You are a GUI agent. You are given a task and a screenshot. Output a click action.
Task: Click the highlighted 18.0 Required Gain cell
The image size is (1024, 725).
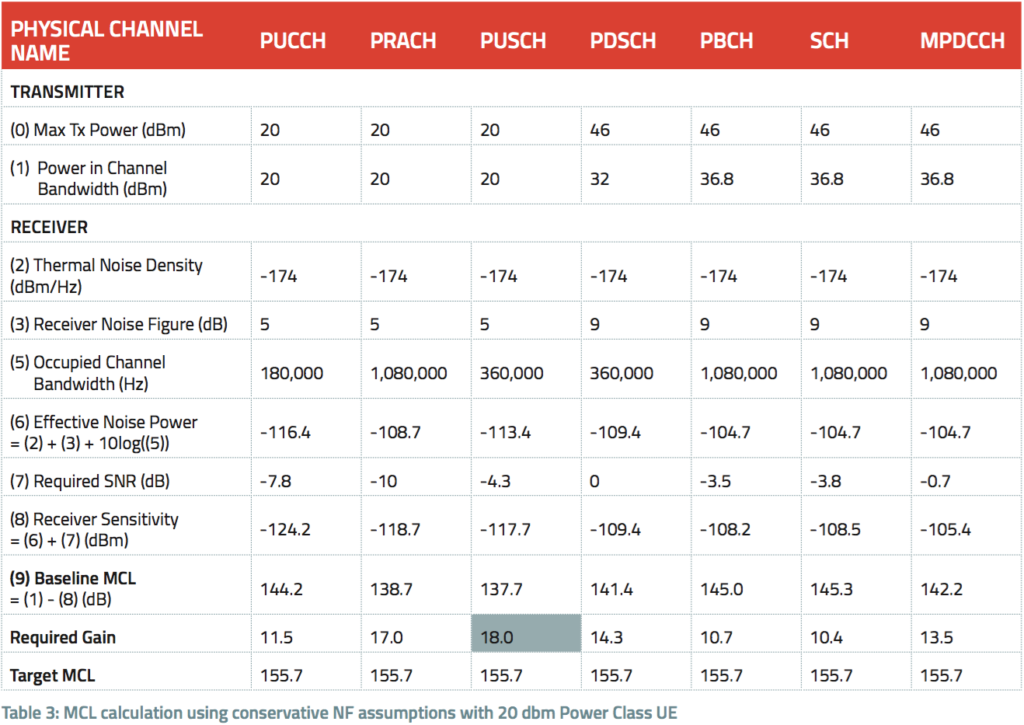[x=524, y=636]
